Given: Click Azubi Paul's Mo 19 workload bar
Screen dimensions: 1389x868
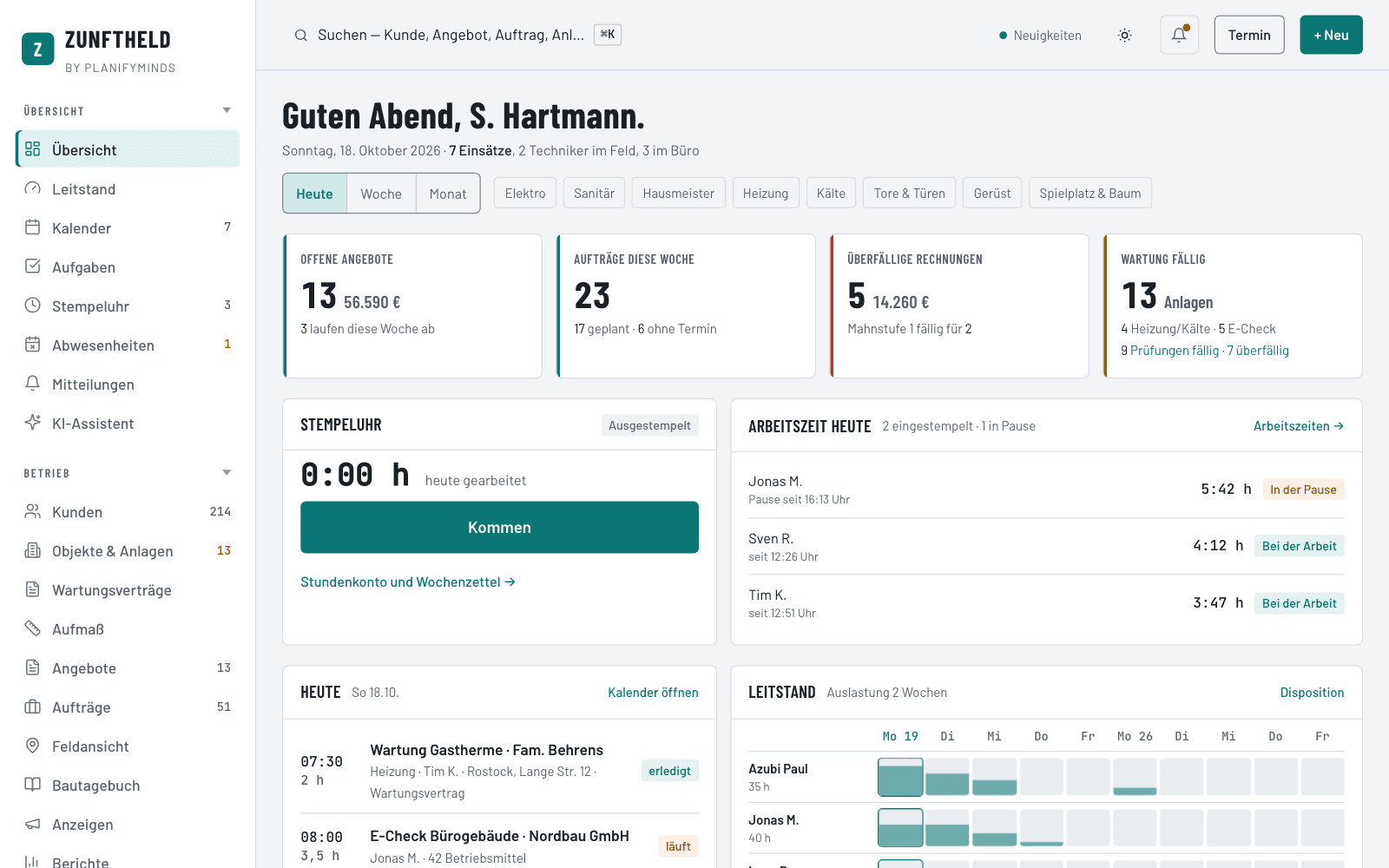Looking at the screenshot, I should (900, 778).
